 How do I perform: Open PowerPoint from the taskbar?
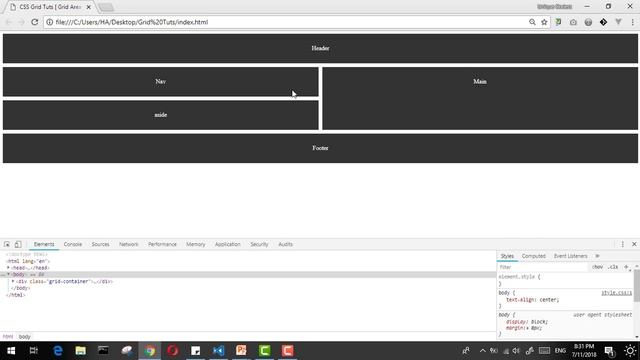pyautogui.click(x=241, y=351)
